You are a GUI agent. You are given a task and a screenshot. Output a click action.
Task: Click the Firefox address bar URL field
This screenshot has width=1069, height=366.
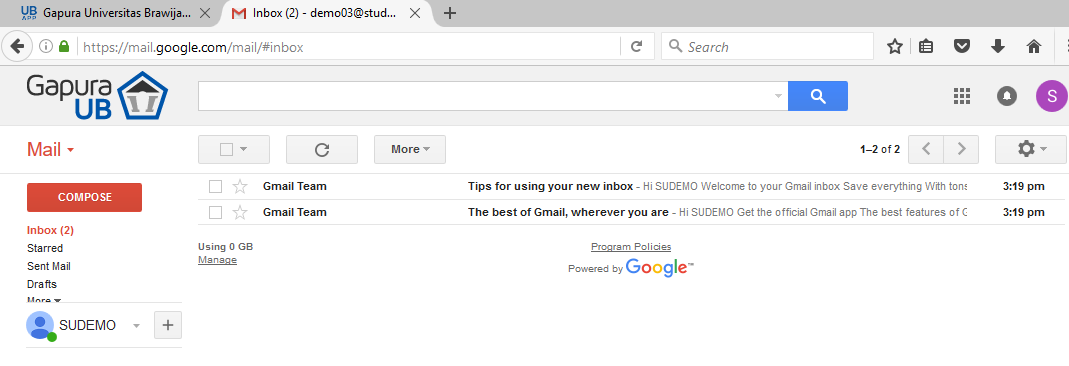click(x=348, y=46)
